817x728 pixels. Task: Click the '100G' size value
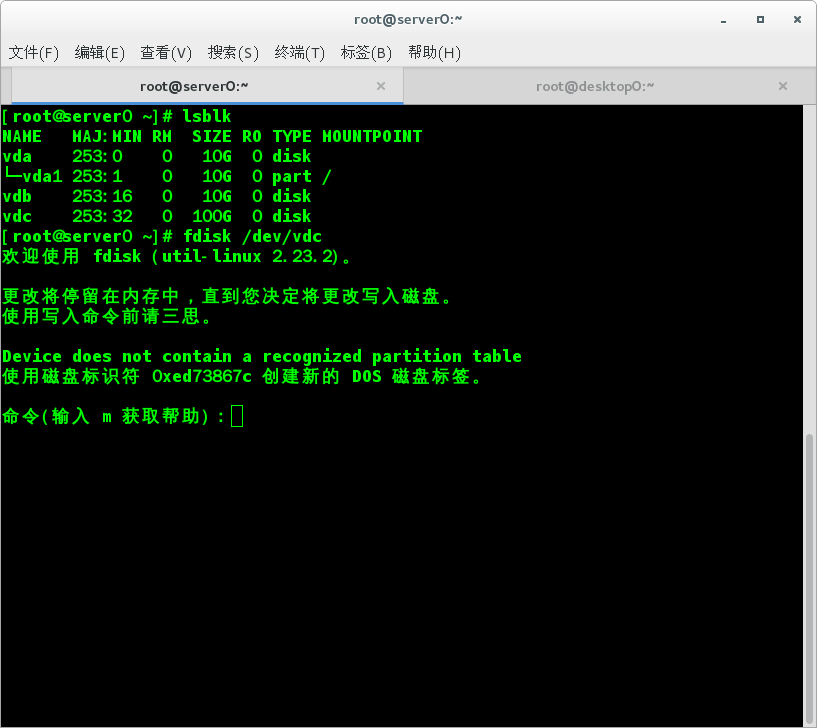pyautogui.click(x=212, y=216)
